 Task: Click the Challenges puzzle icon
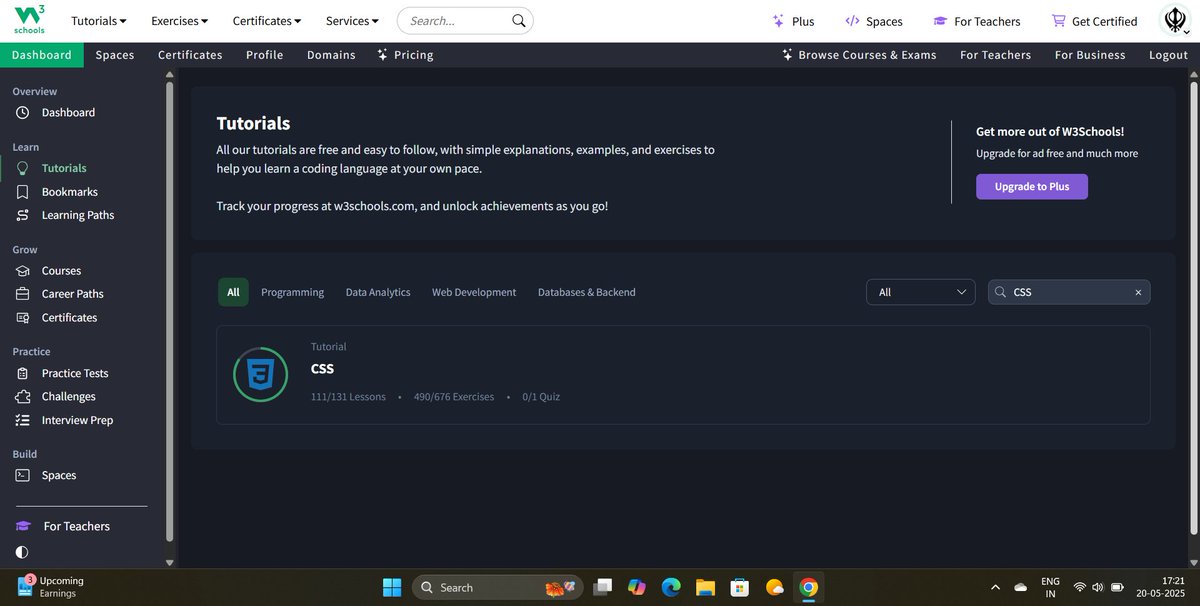pos(22,397)
